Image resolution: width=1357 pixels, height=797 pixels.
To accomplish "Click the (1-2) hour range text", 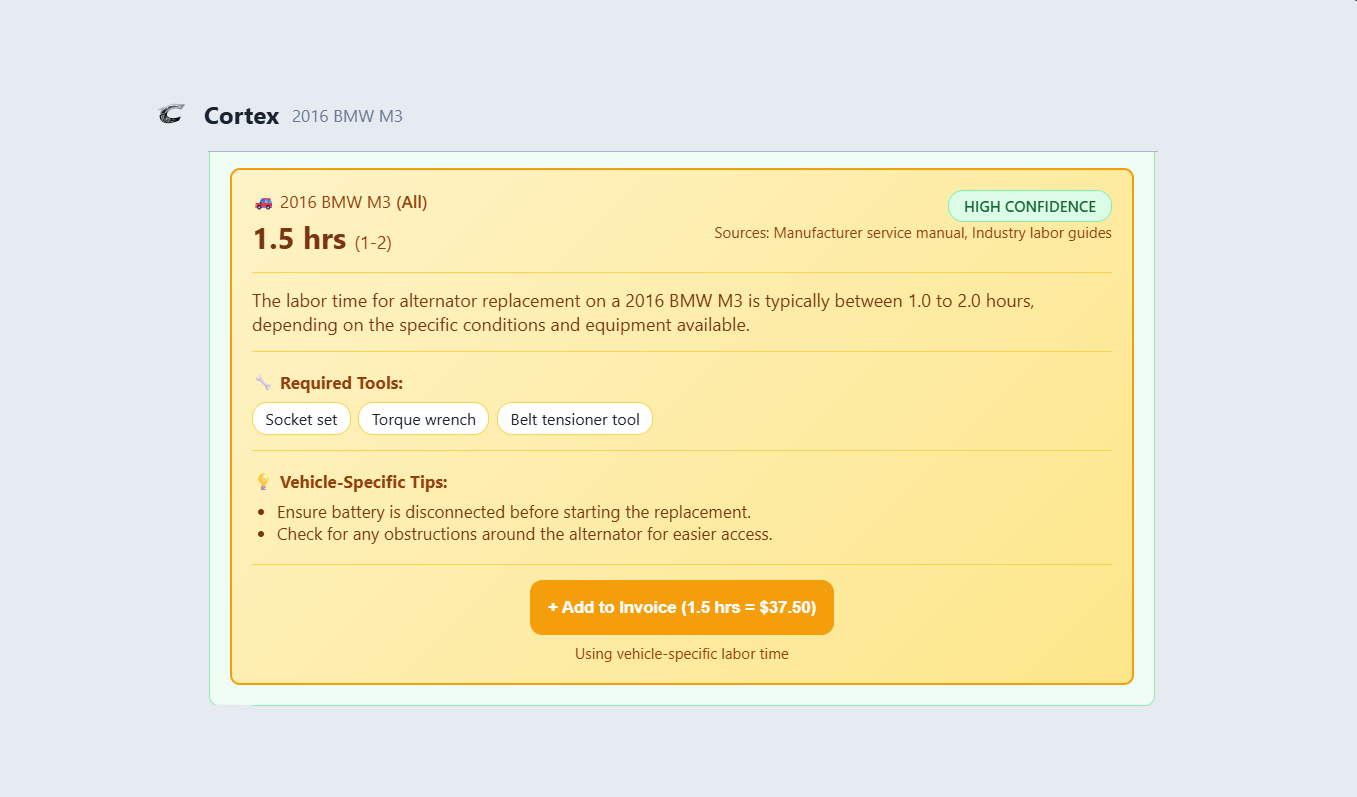I will click(373, 243).
